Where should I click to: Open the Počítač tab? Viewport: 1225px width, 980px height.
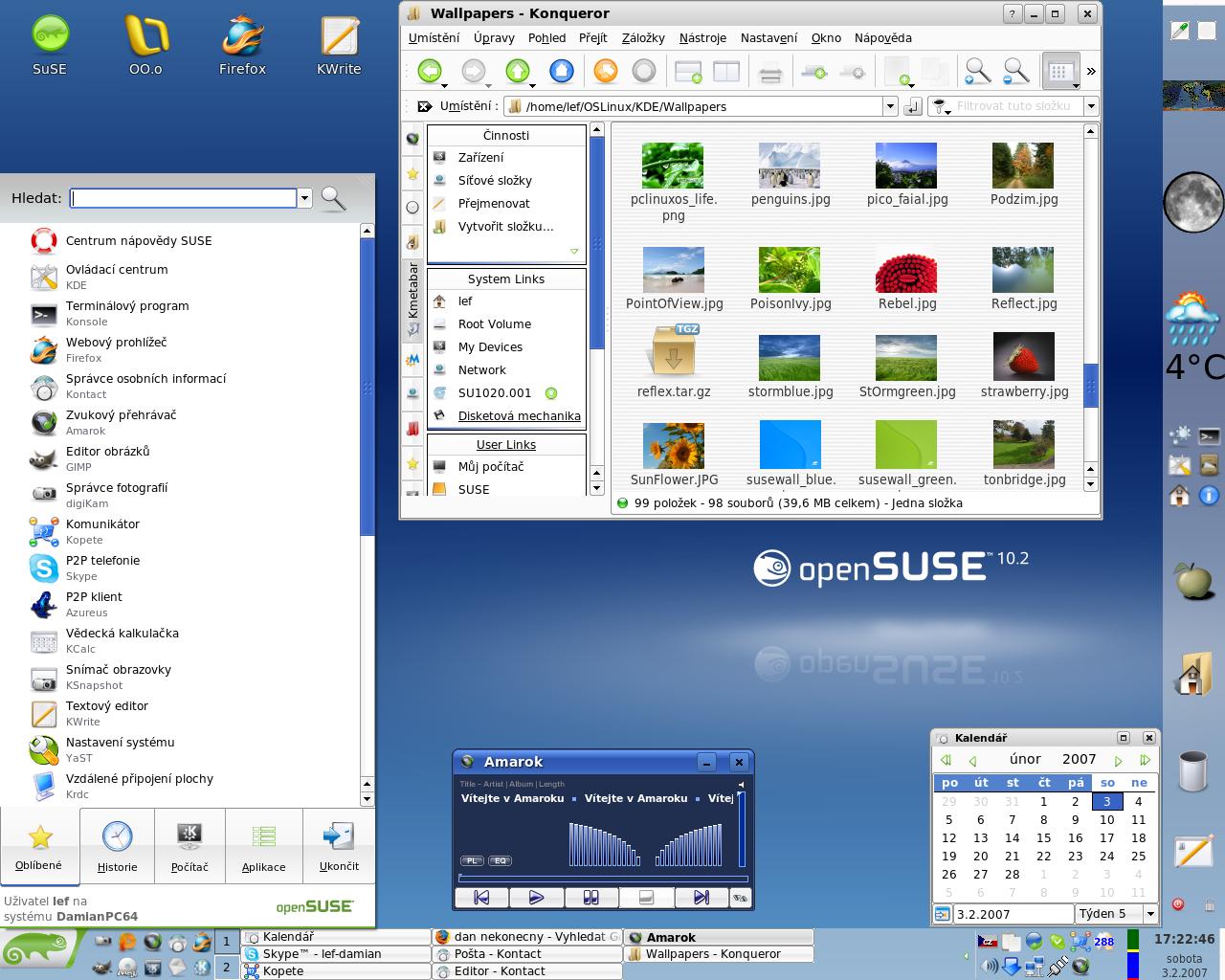pos(189,846)
